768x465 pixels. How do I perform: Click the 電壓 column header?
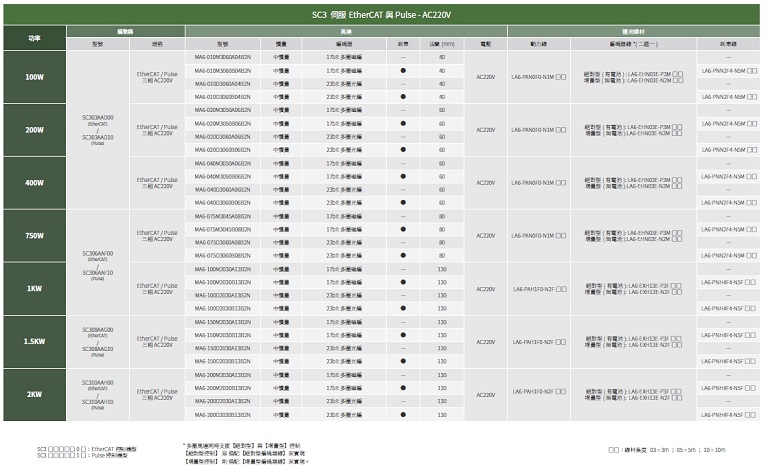coord(486,44)
